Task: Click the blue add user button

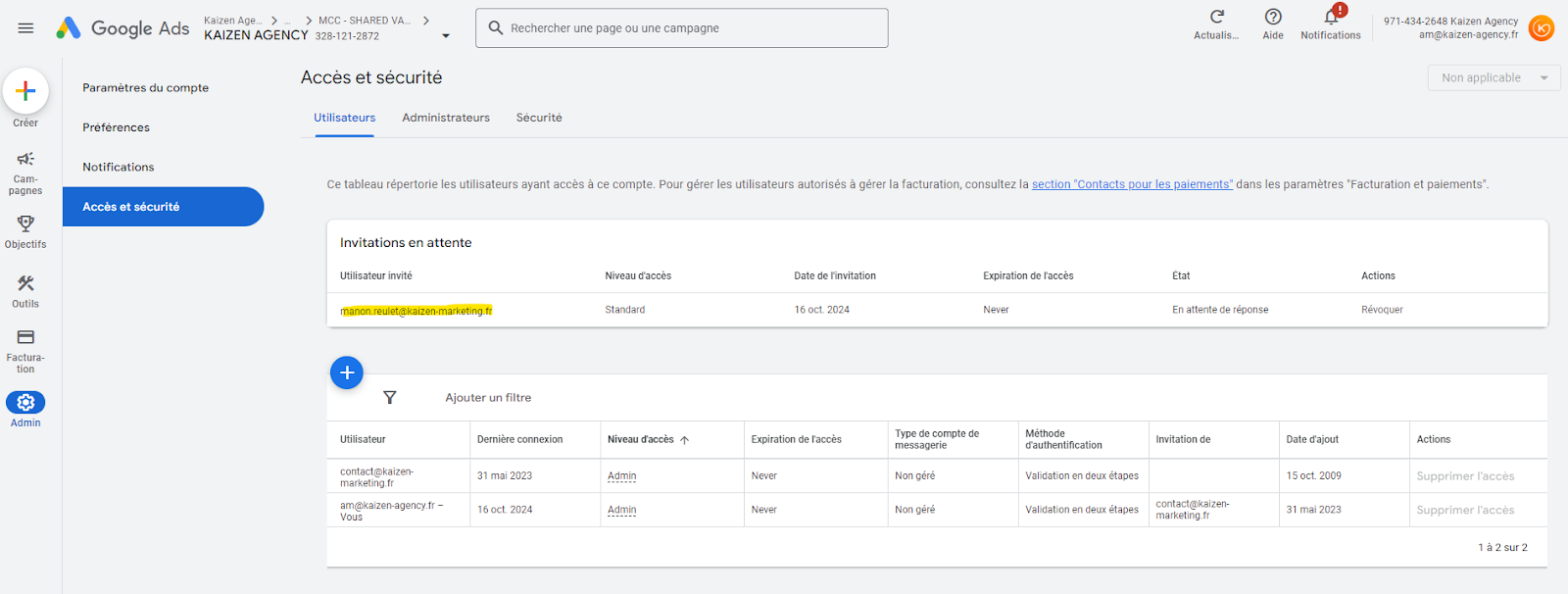Action: [347, 372]
